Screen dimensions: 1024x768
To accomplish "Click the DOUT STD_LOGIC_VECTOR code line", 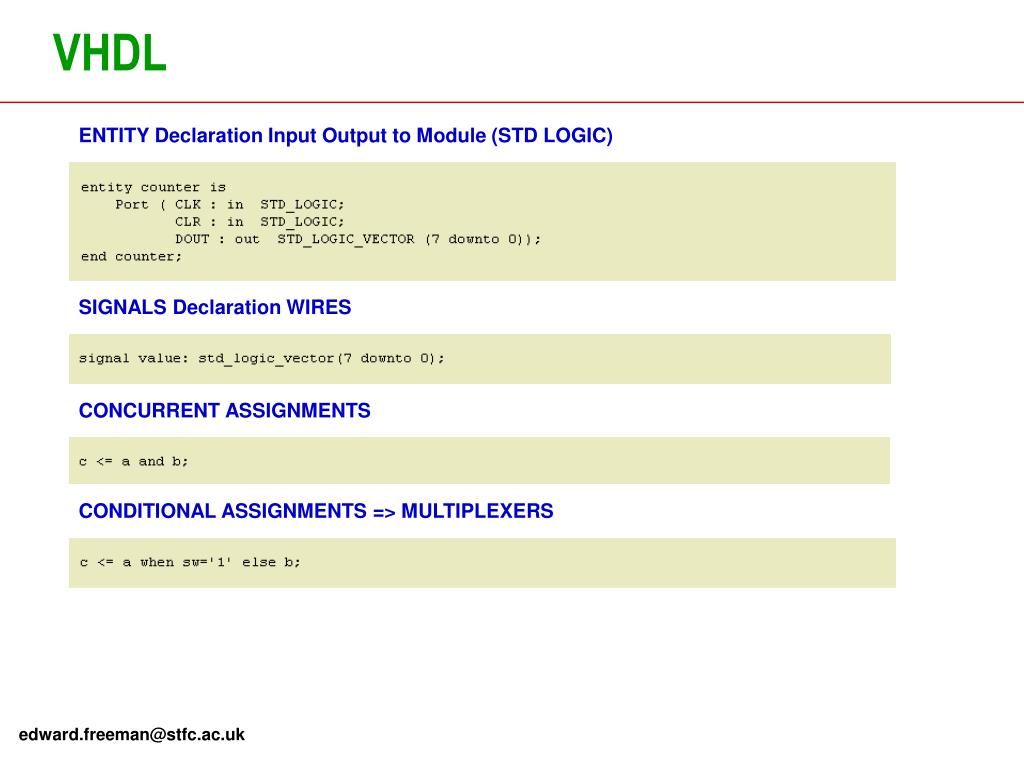I will pos(358,239).
